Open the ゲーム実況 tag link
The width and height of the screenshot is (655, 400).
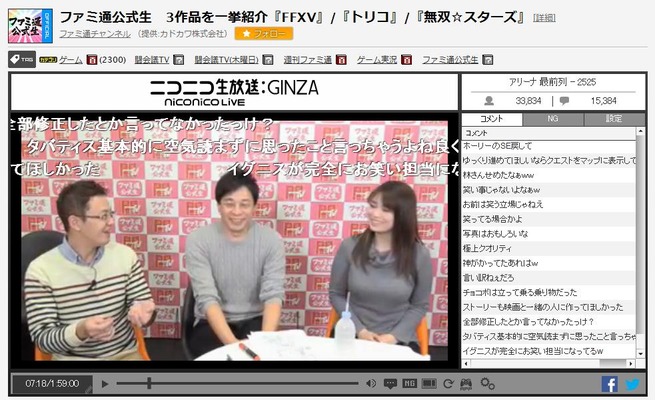coord(377,60)
